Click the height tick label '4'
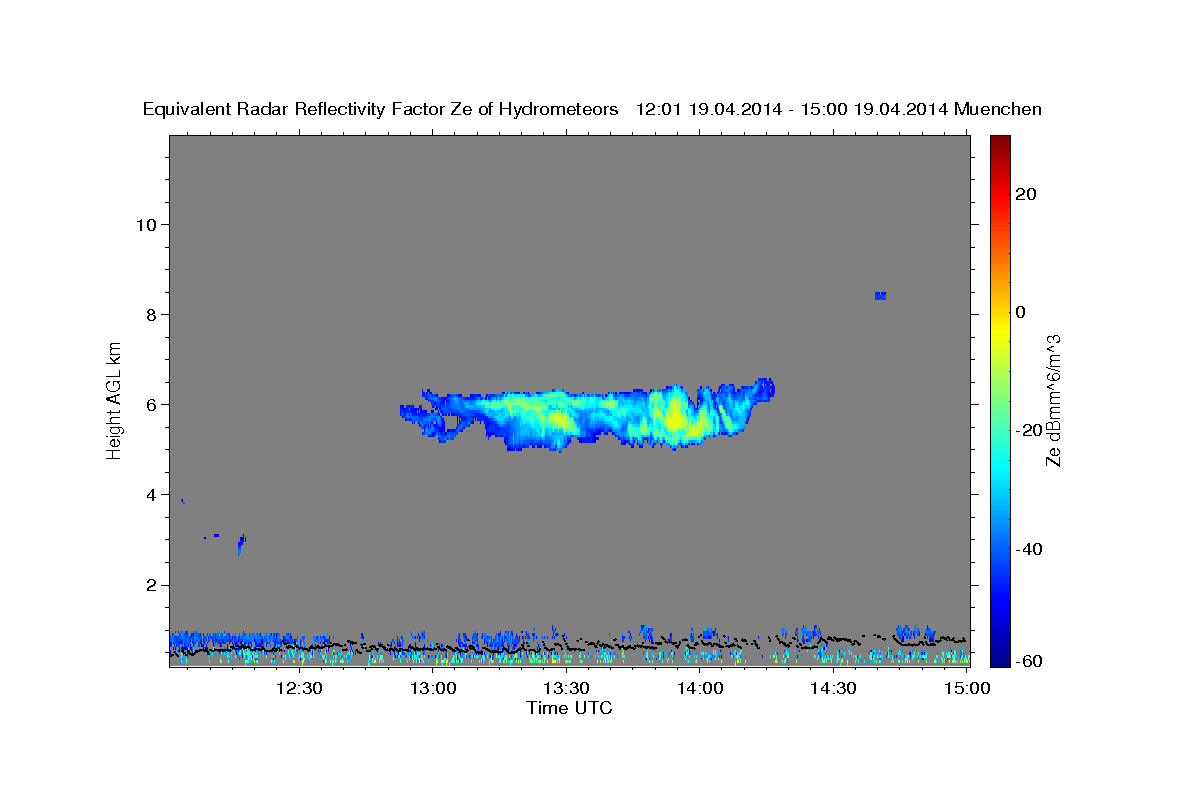 151,494
